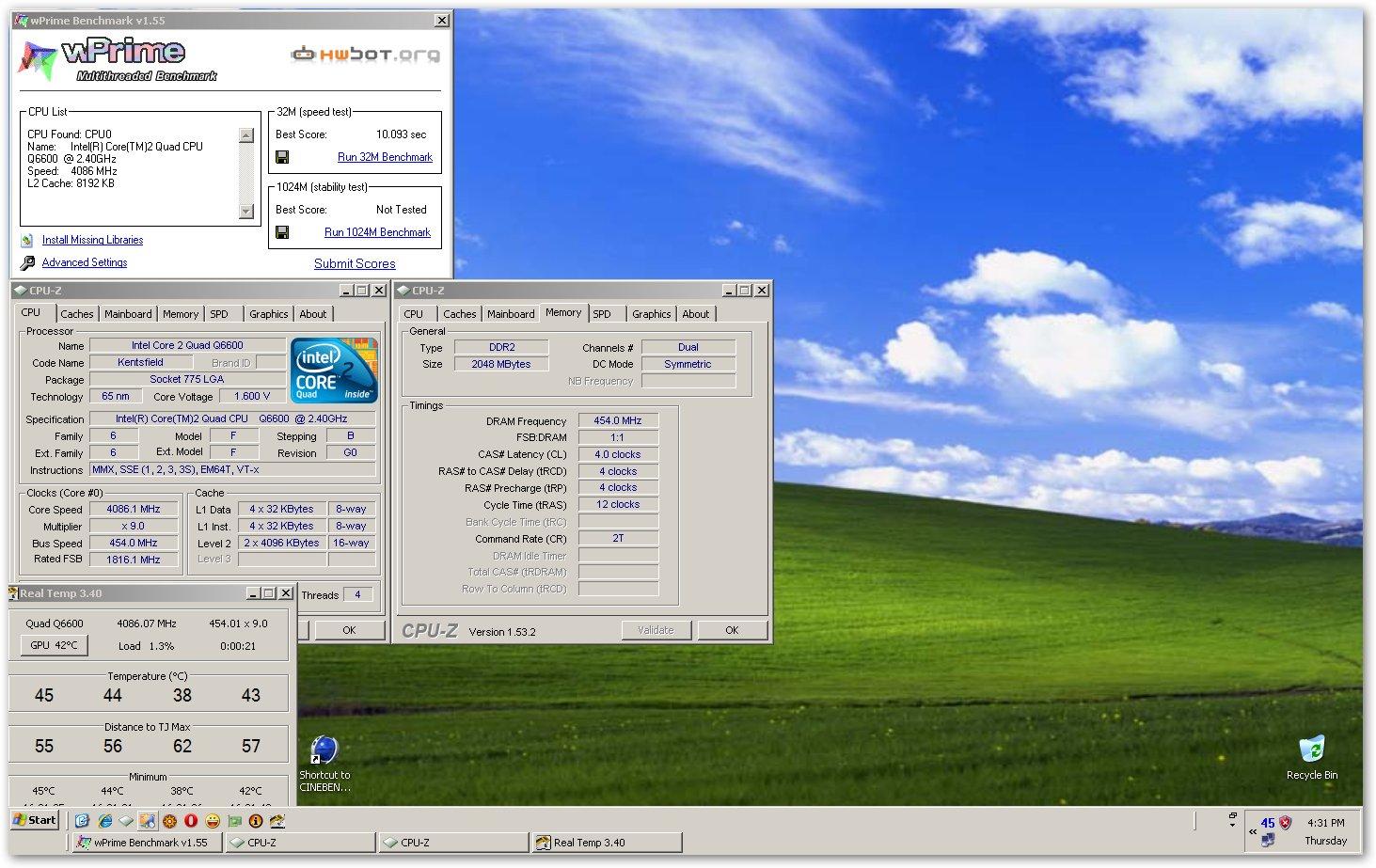Screen dimensions: 1376x868
Task: Open the Windows Start menu
Action: pyautogui.click(x=35, y=820)
